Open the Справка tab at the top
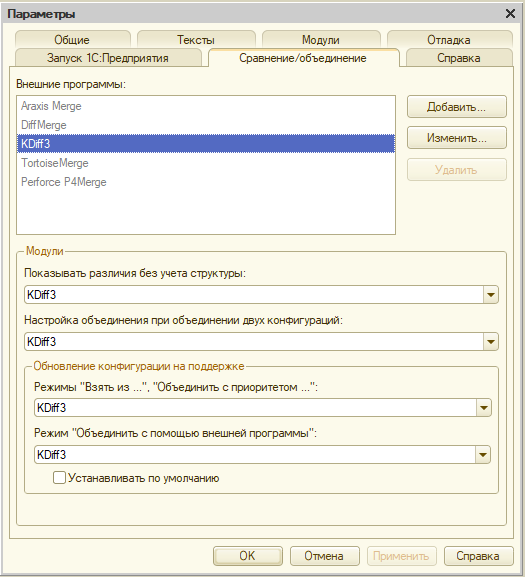The image size is (525, 577). point(459,58)
